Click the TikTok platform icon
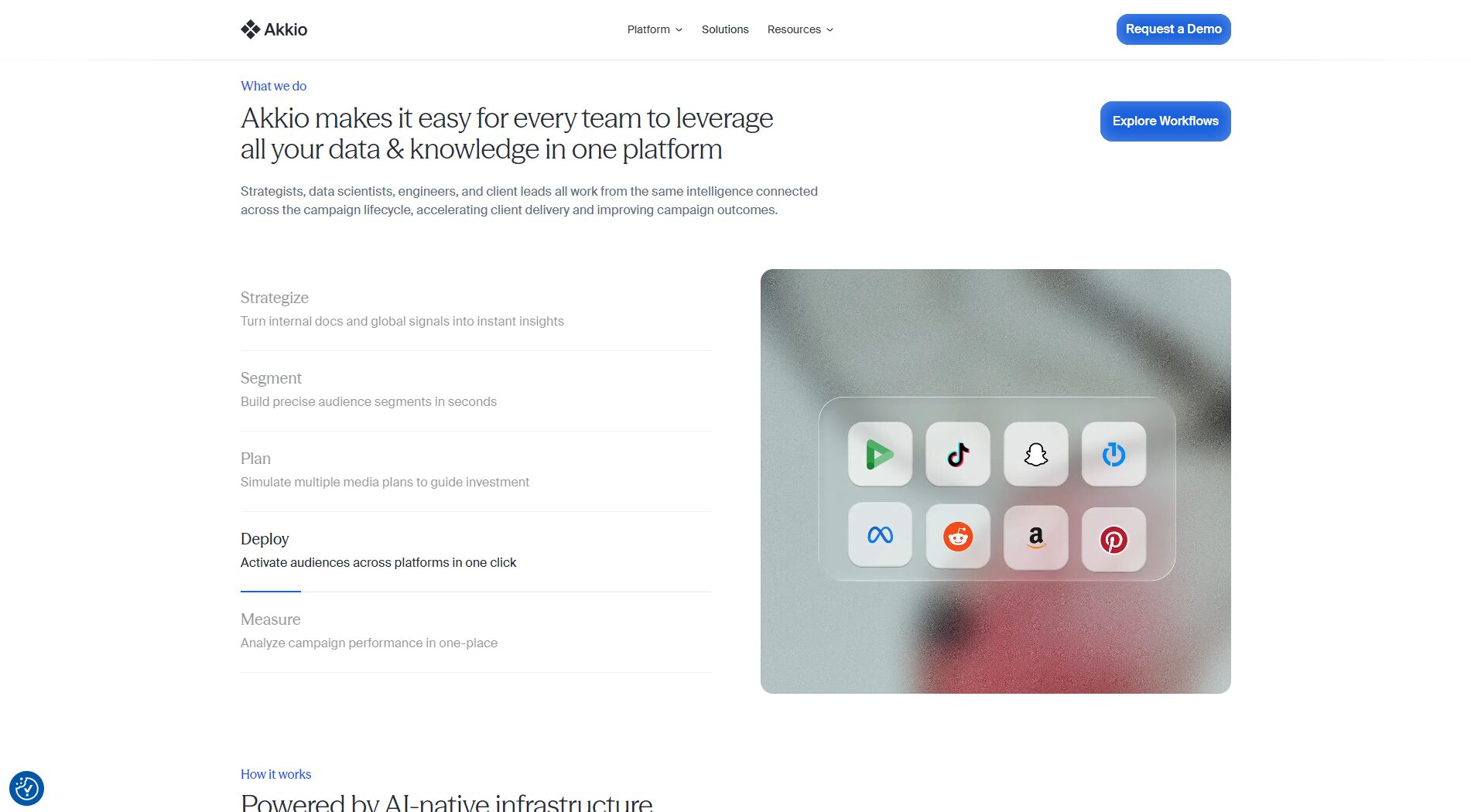This screenshot has height=812, width=1471. point(958,455)
